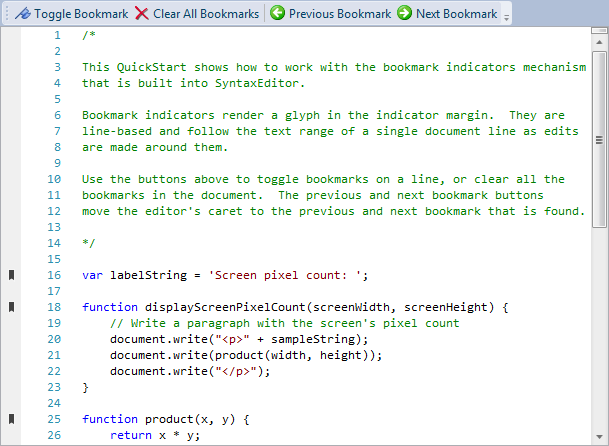609x446 pixels.
Task: Click the bookmark glyph on line 25
Action: point(11,419)
